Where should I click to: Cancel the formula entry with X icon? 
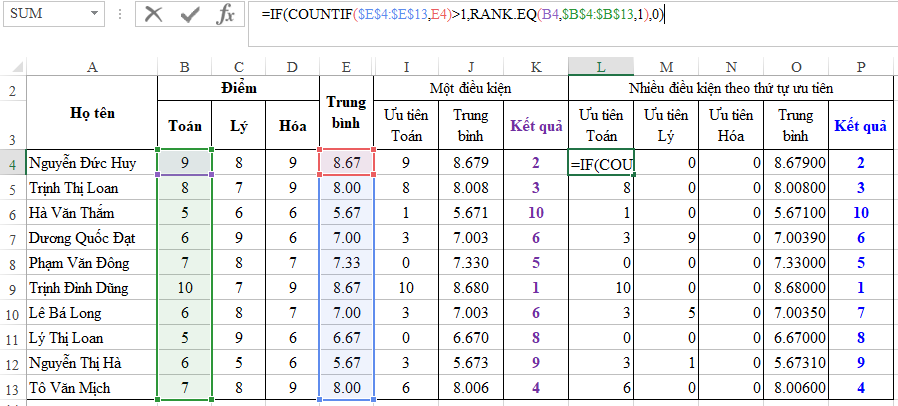[153, 14]
